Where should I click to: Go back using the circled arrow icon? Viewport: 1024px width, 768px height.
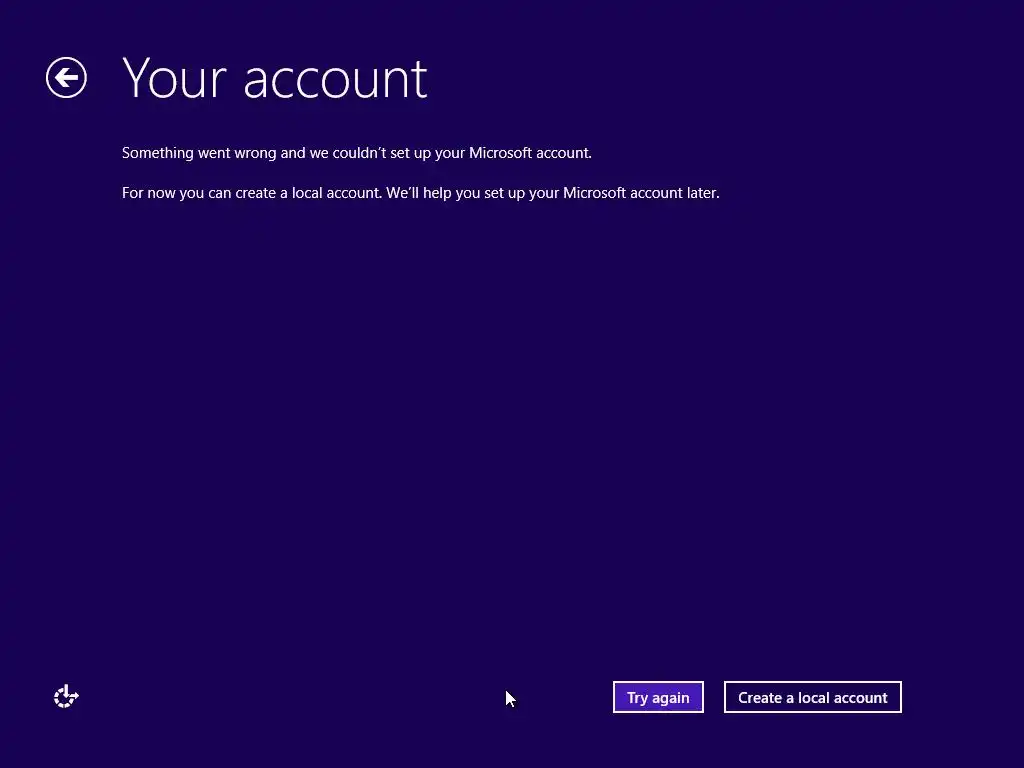66,78
